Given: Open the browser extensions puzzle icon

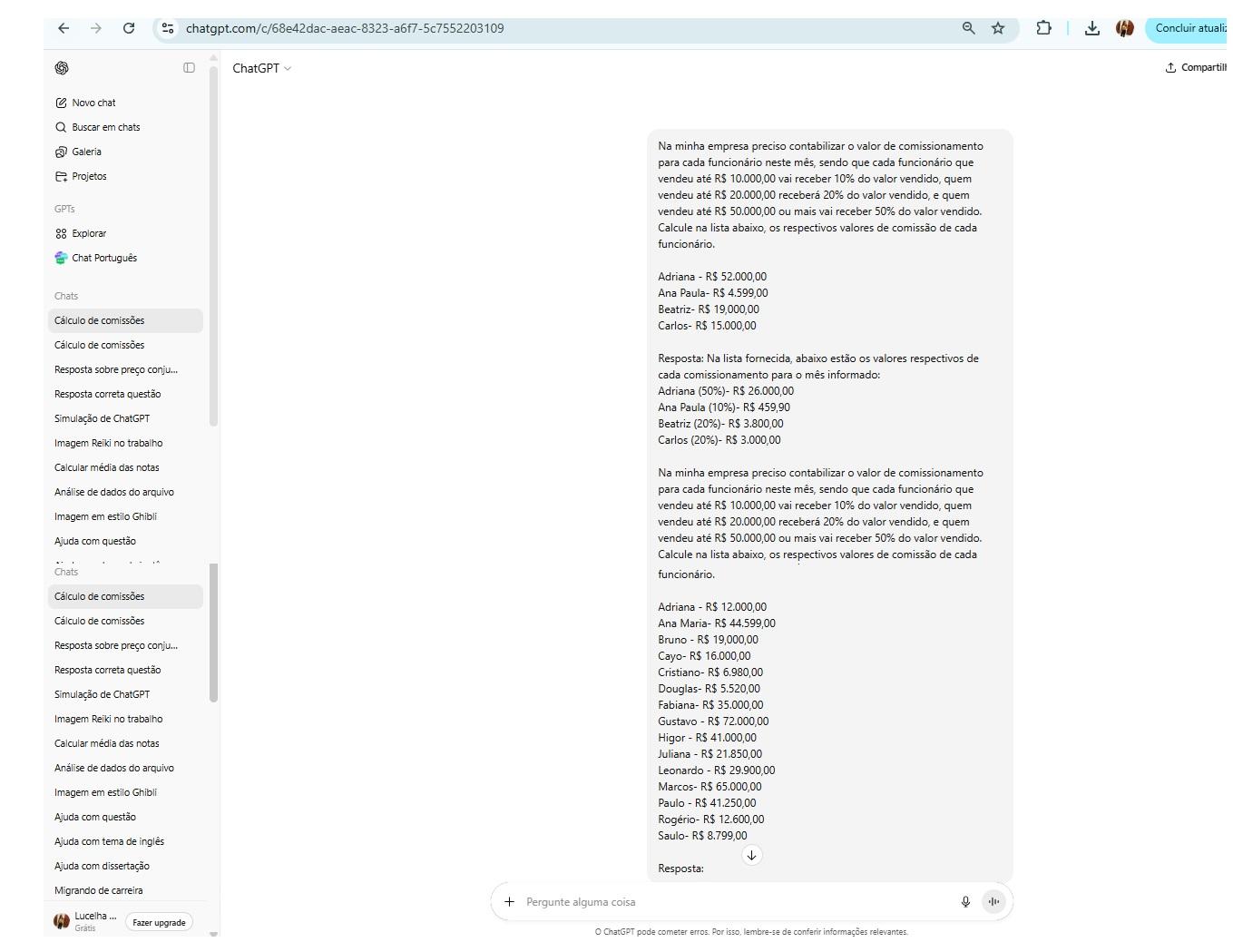Looking at the screenshot, I should [x=1043, y=28].
